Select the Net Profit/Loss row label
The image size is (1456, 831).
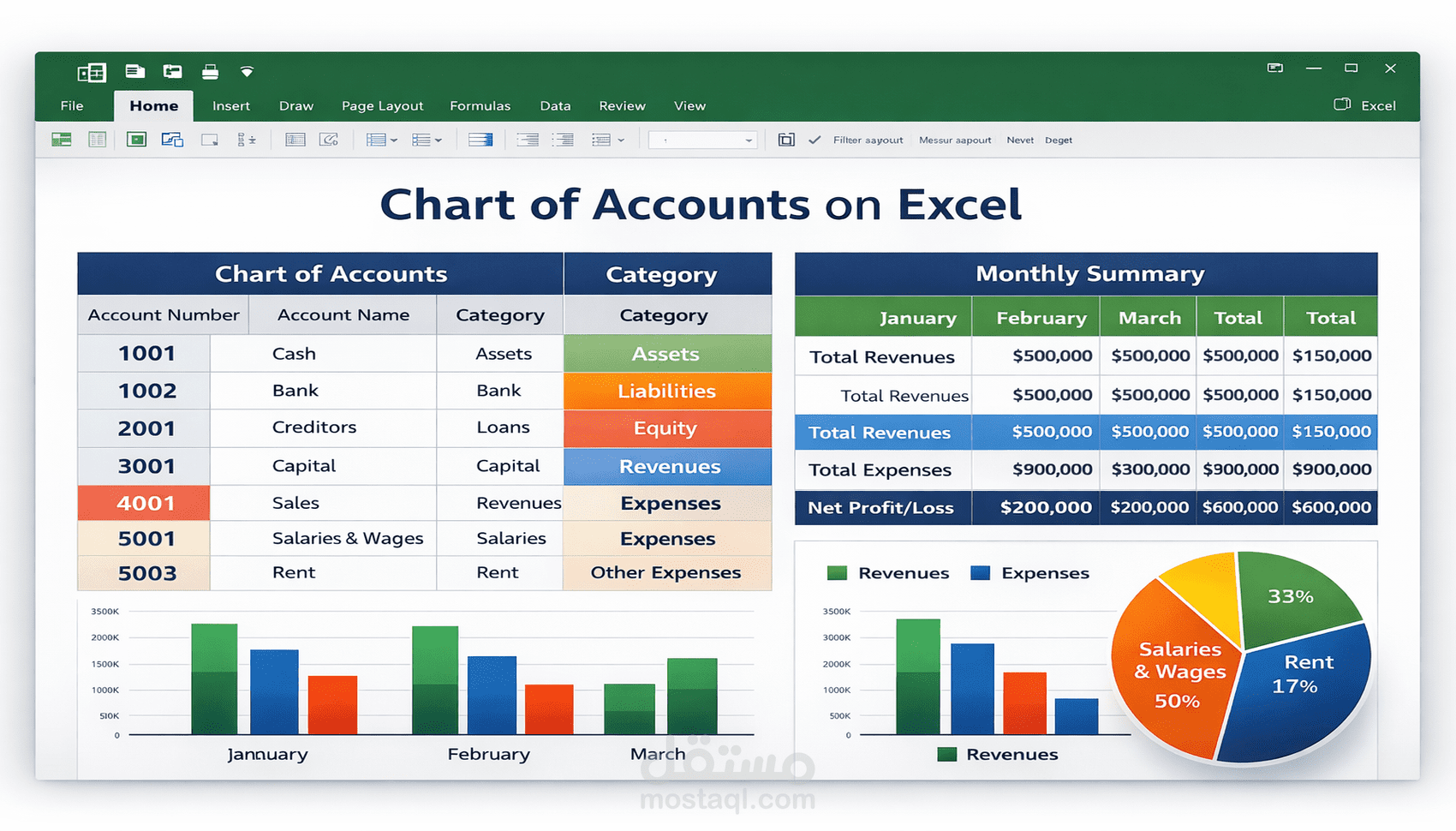coord(883,507)
